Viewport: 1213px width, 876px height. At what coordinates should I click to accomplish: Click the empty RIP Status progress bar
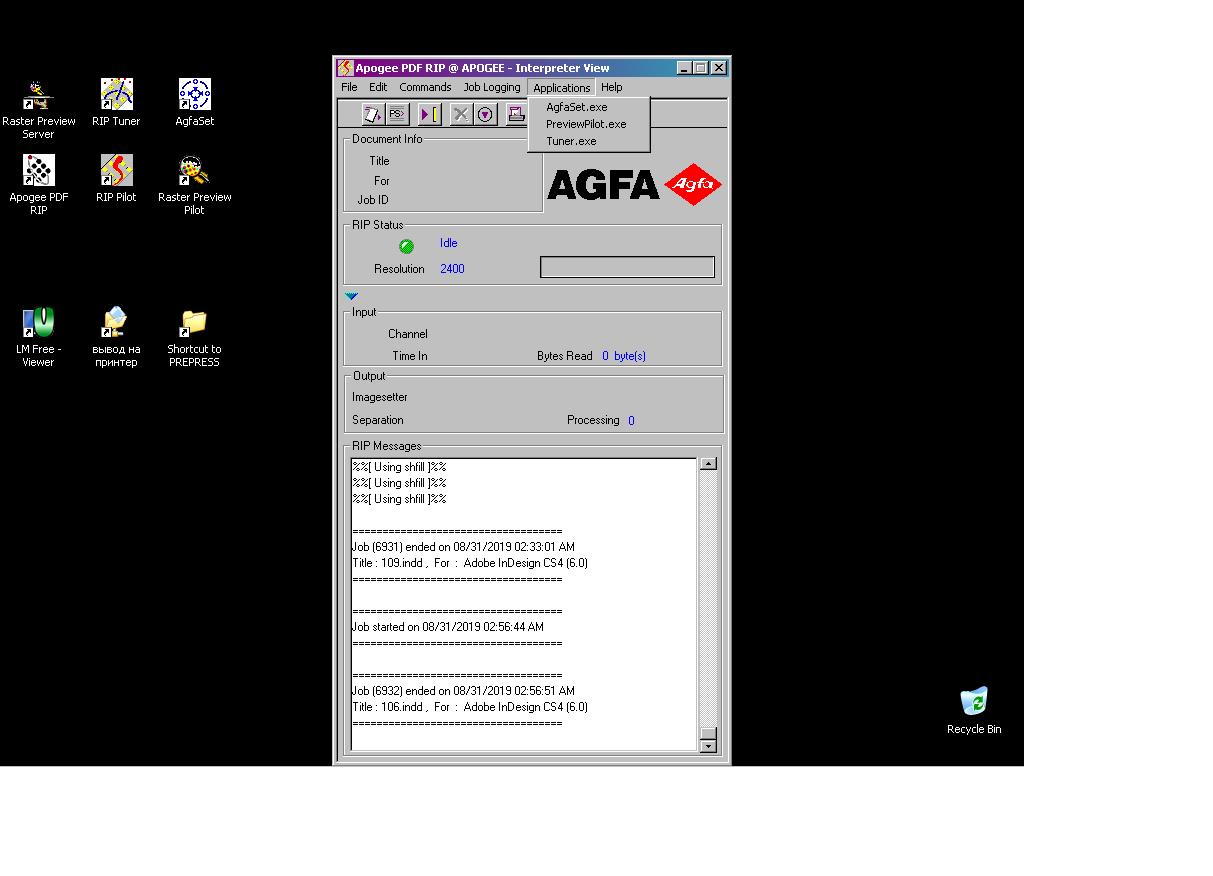(627, 267)
